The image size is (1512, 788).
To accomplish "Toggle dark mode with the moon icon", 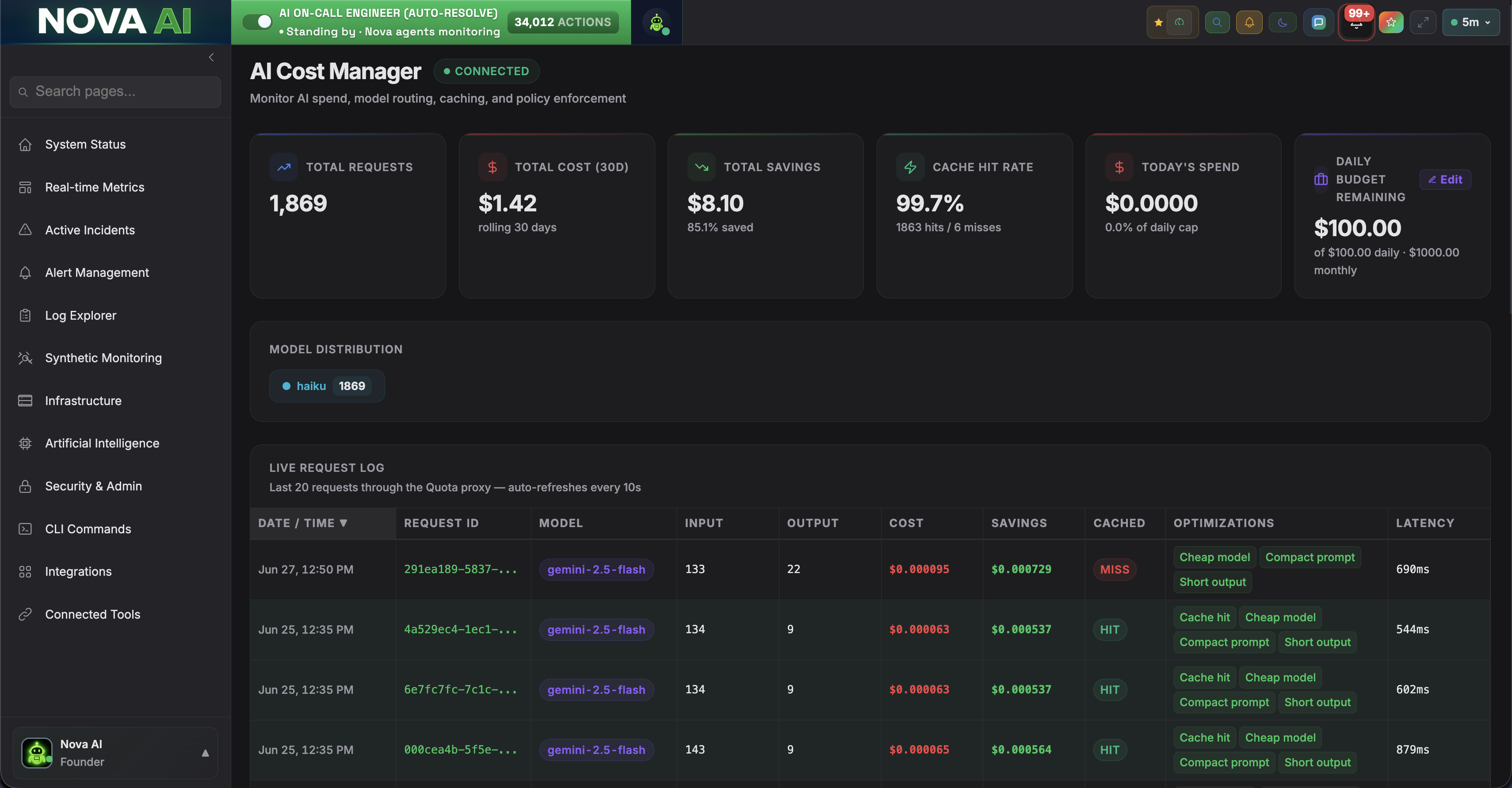I will pyautogui.click(x=1283, y=22).
